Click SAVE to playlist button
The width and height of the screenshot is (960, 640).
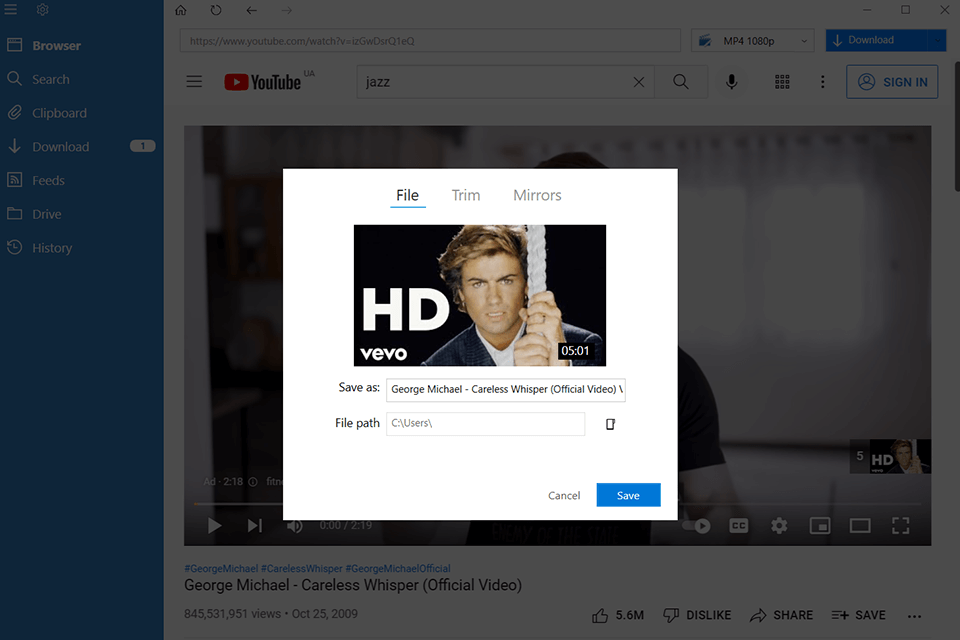click(858, 615)
